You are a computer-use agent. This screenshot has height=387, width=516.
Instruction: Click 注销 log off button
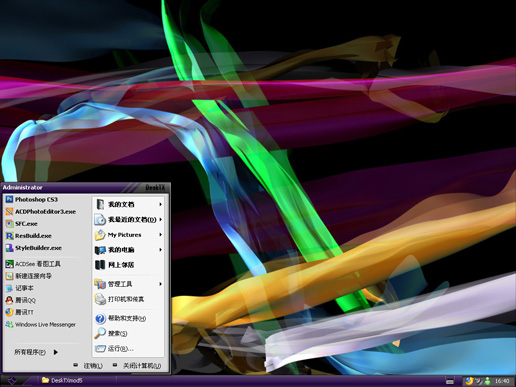coord(88,366)
